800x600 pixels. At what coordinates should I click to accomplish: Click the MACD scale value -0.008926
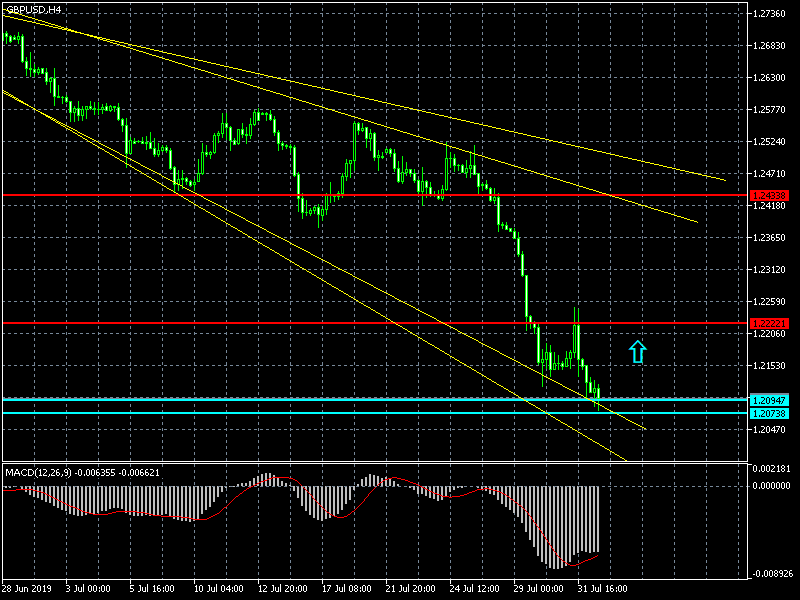point(771,574)
